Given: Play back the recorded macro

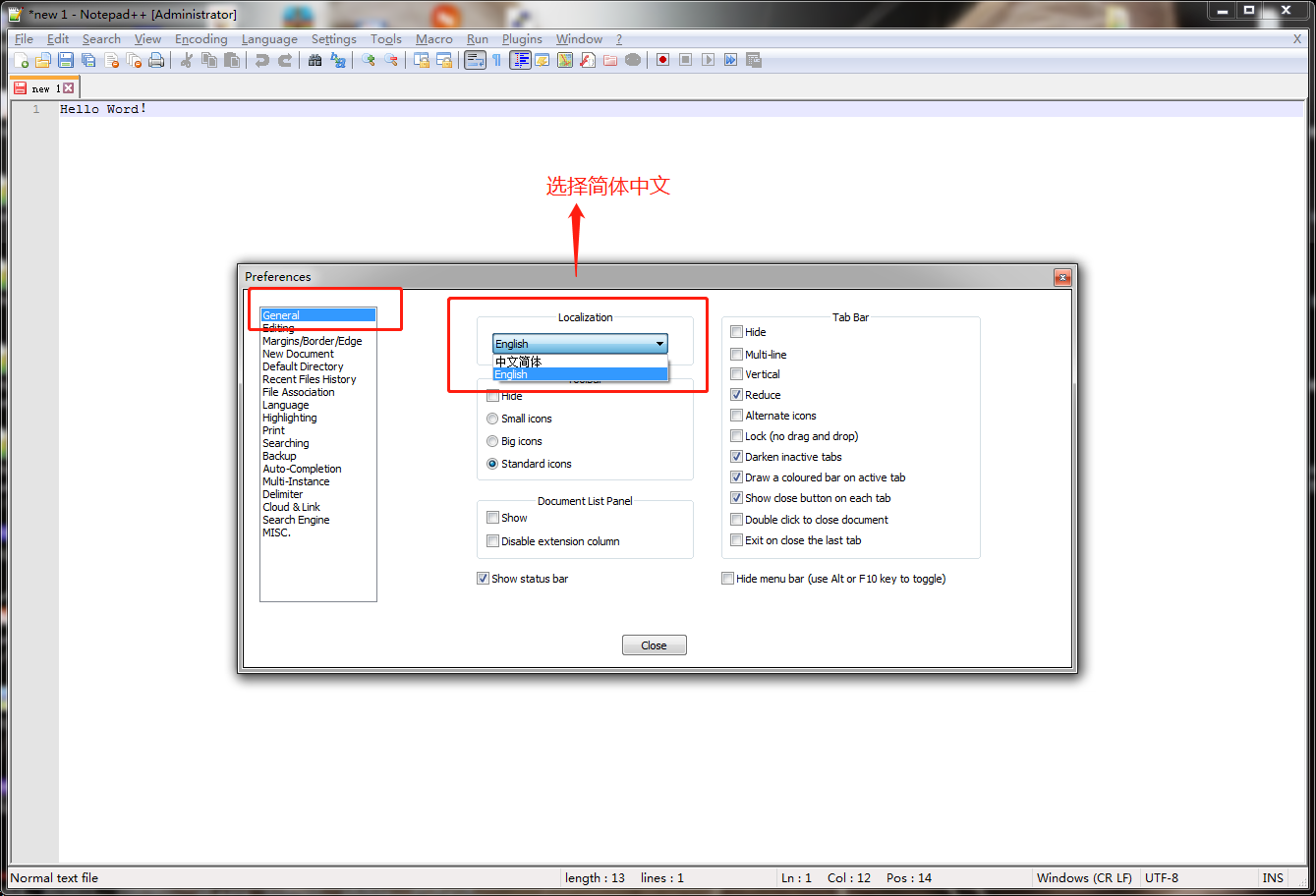Looking at the screenshot, I should [709, 60].
